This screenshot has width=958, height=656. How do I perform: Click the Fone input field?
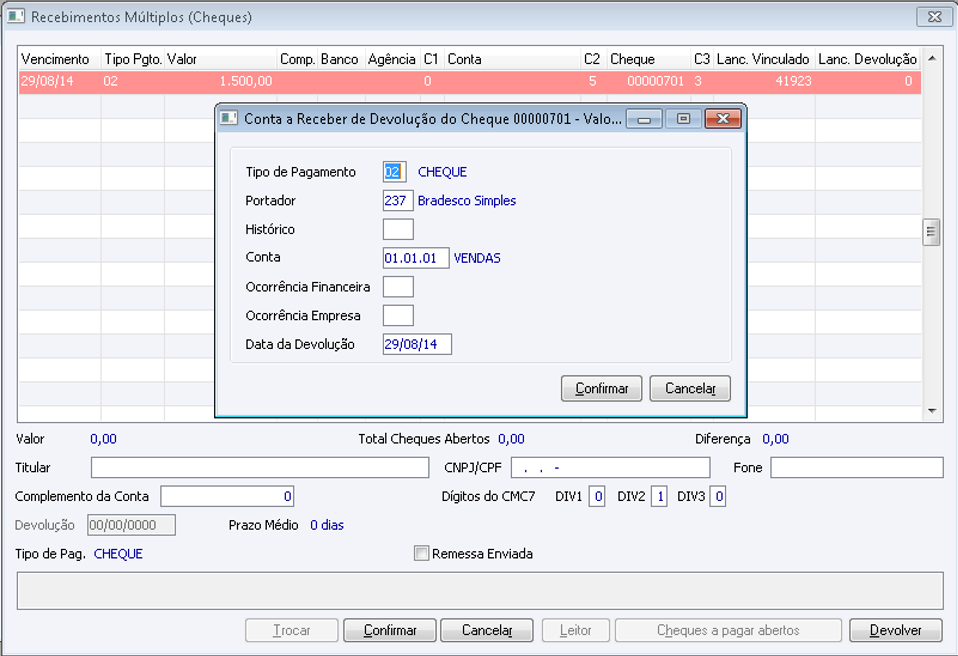click(857, 467)
